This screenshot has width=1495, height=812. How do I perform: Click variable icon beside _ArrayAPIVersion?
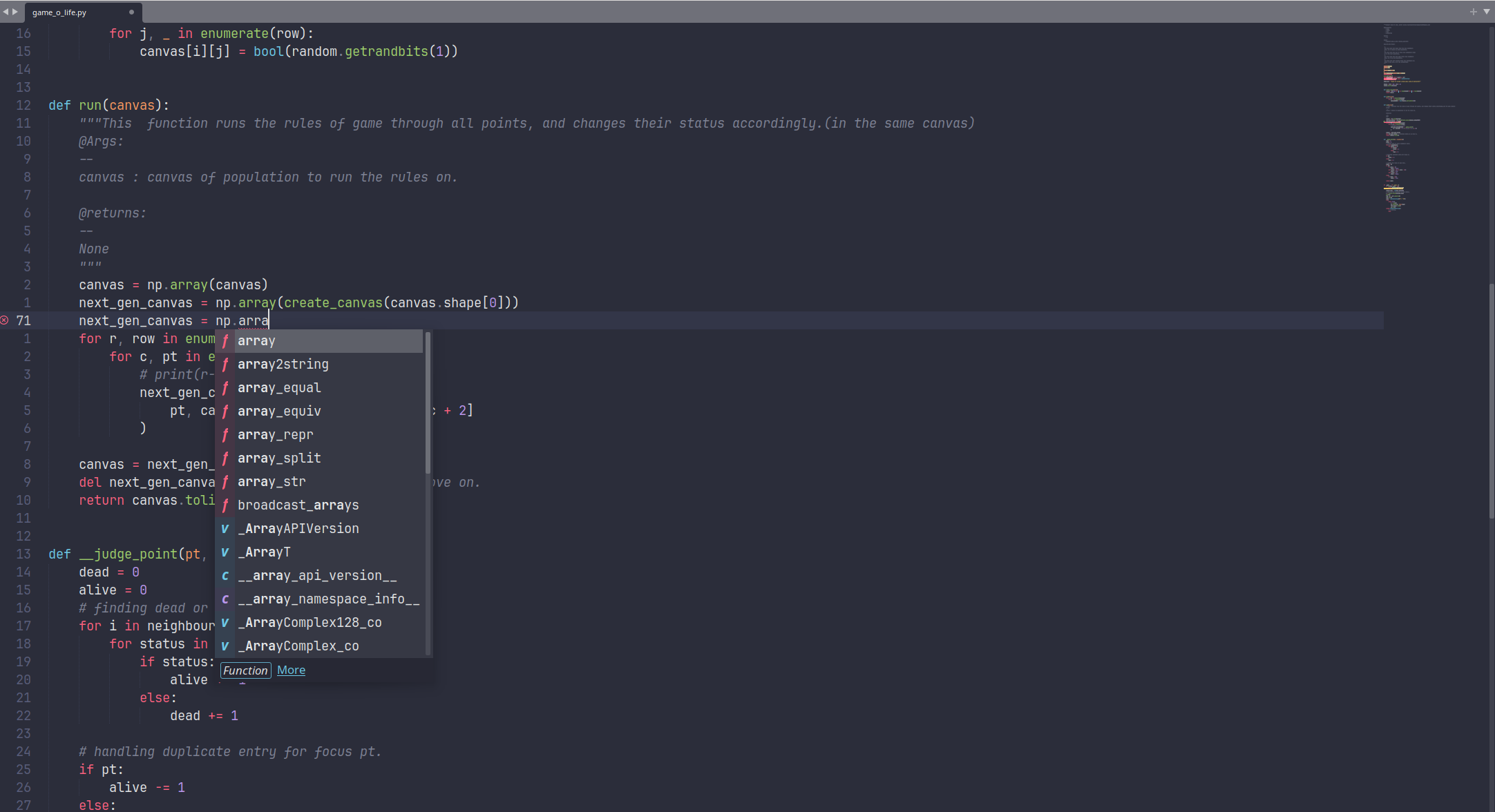coord(225,529)
